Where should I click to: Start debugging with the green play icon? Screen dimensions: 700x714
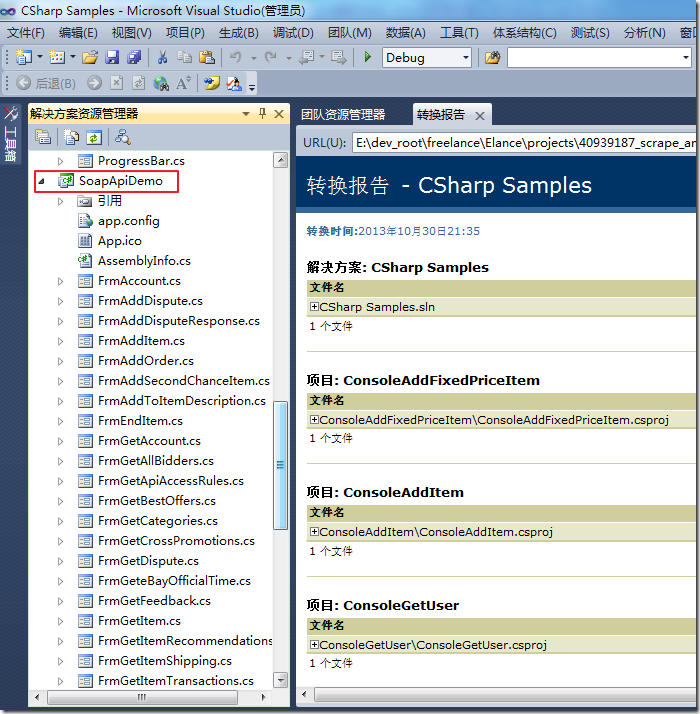pyautogui.click(x=368, y=57)
